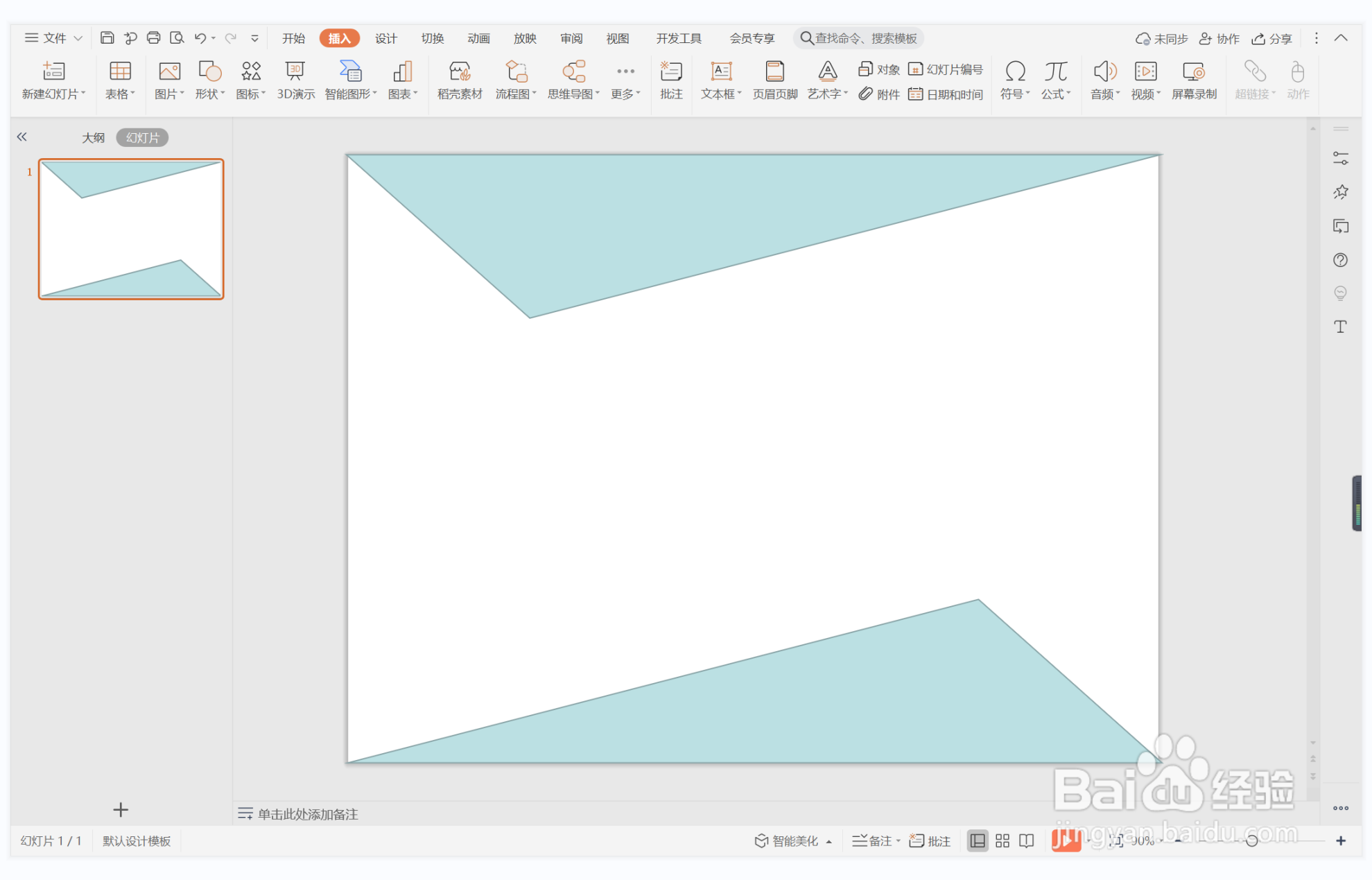Image resolution: width=1372 pixels, height=880 pixels.
Task: Add a new slide with plus button
Action: click(121, 809)
